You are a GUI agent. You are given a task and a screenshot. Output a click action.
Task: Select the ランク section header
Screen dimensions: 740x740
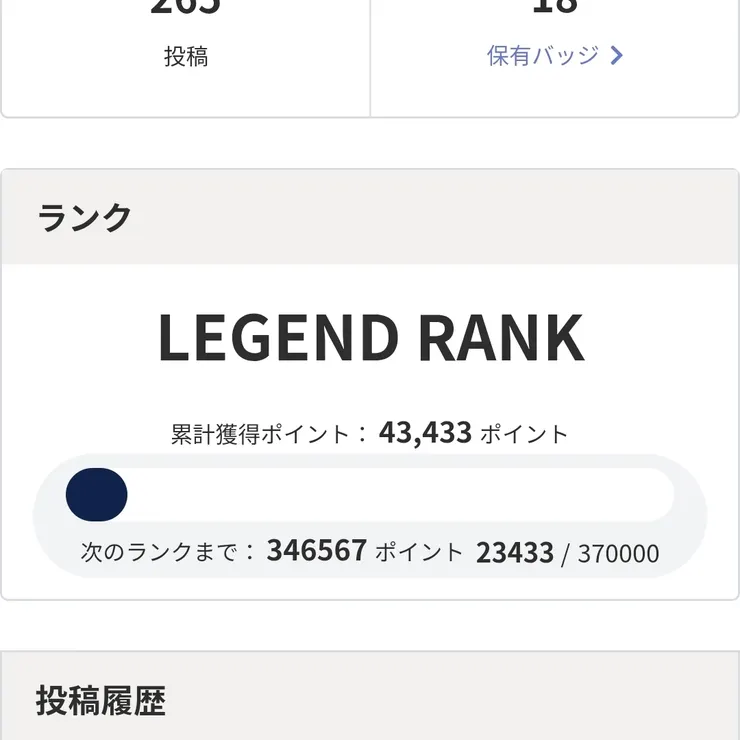(x=85, y=217)
